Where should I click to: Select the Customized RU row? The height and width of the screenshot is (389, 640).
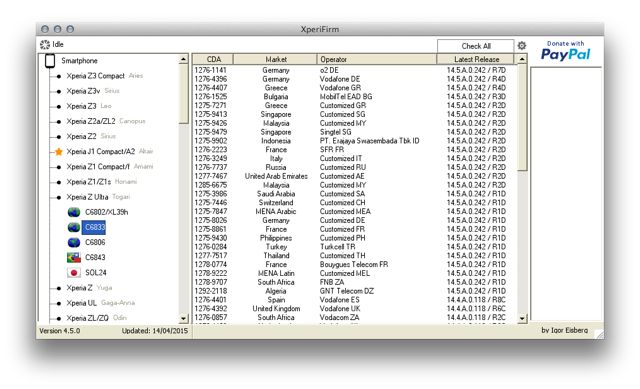click(354, 167)
